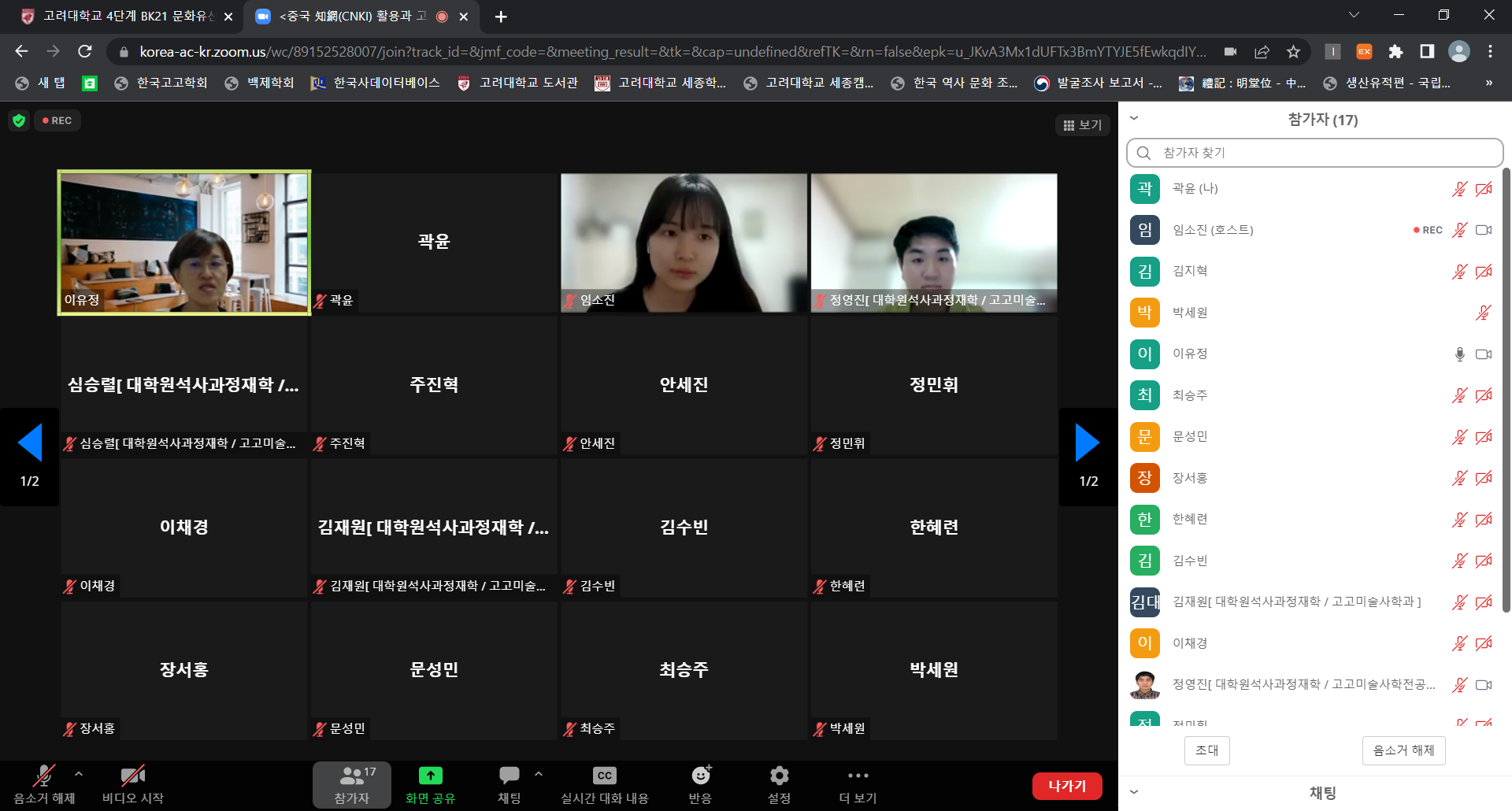The image size is (1512, 811).
Task: Start camera with 비디오 시작 toggle
Action: 132,776
